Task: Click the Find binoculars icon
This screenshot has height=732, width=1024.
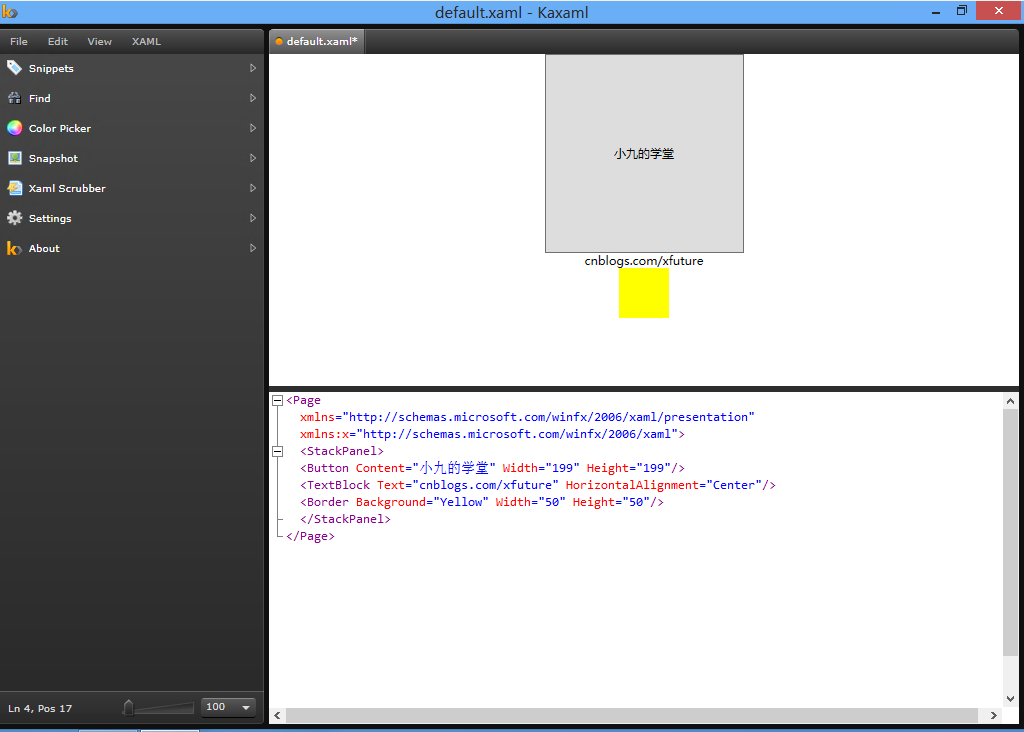Action: point(14,98)
